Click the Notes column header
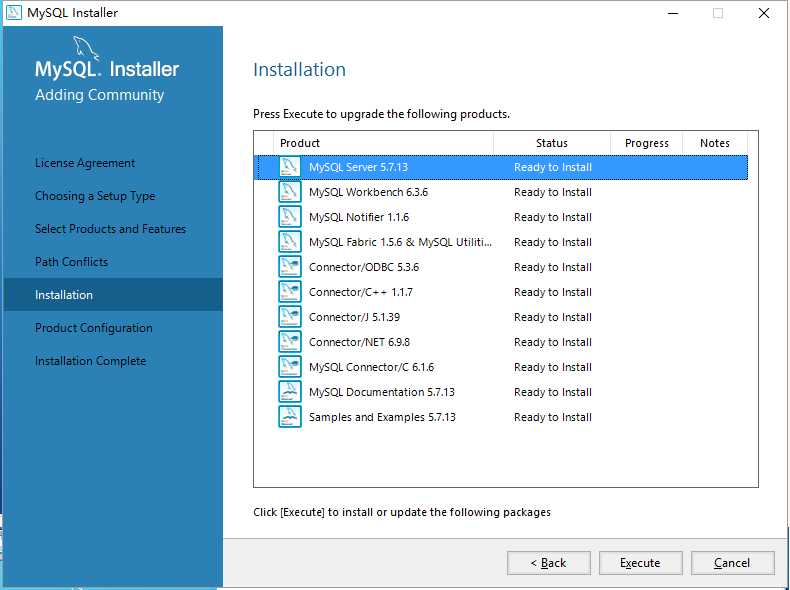Image resolution: width=790 pixels, height=590 pixels. pos(714,143)
